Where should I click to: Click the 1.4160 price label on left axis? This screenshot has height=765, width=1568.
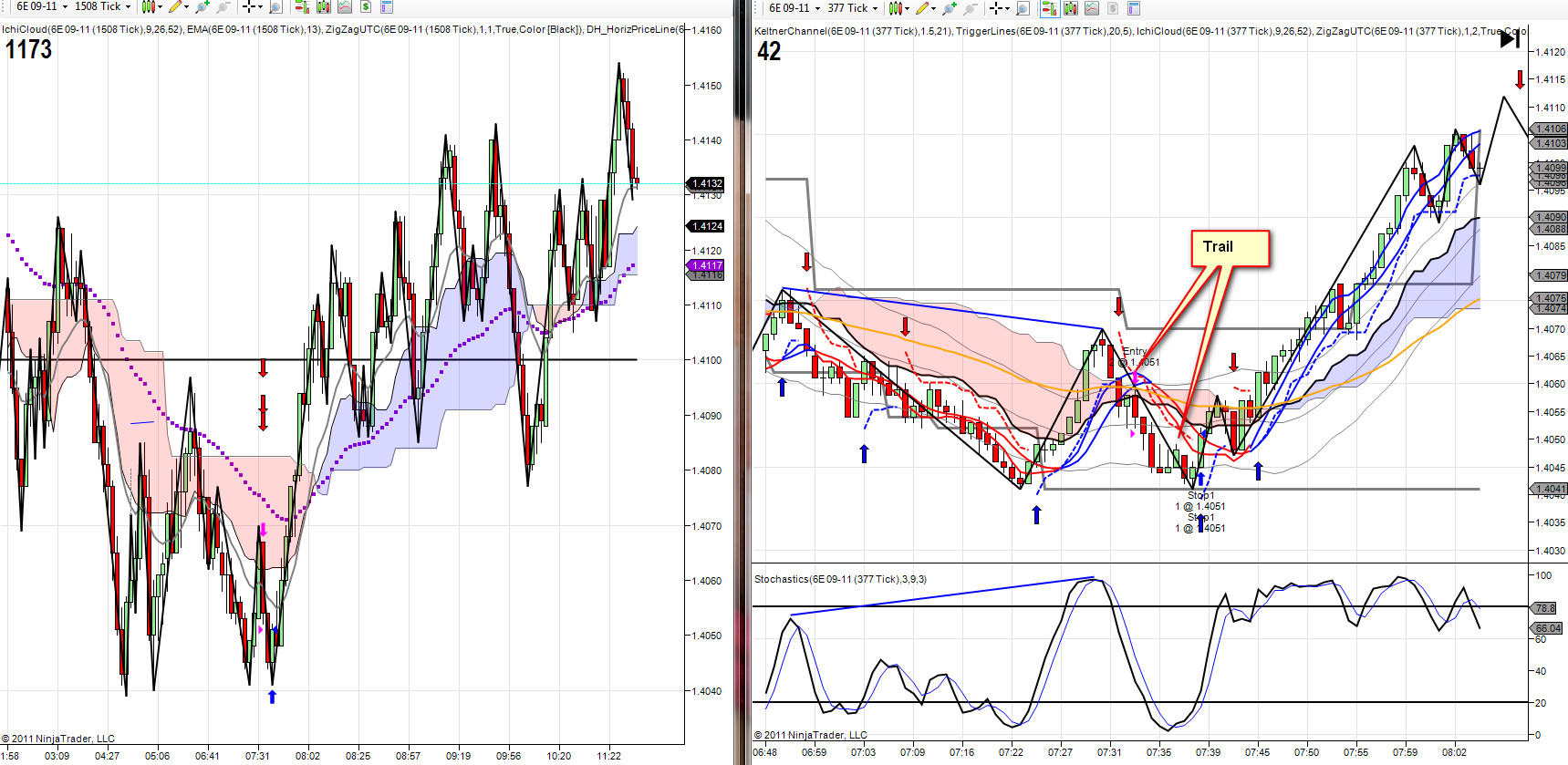707,30
